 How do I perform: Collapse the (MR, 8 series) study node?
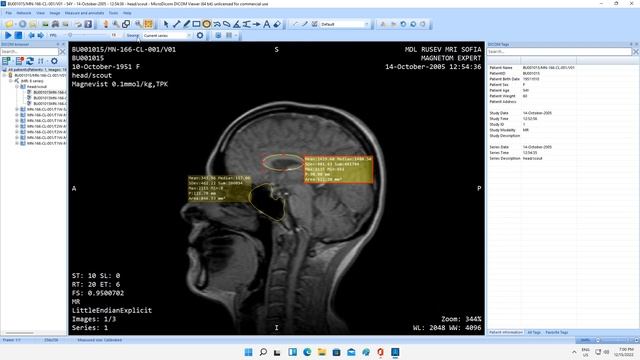click(x=11, y=81)
